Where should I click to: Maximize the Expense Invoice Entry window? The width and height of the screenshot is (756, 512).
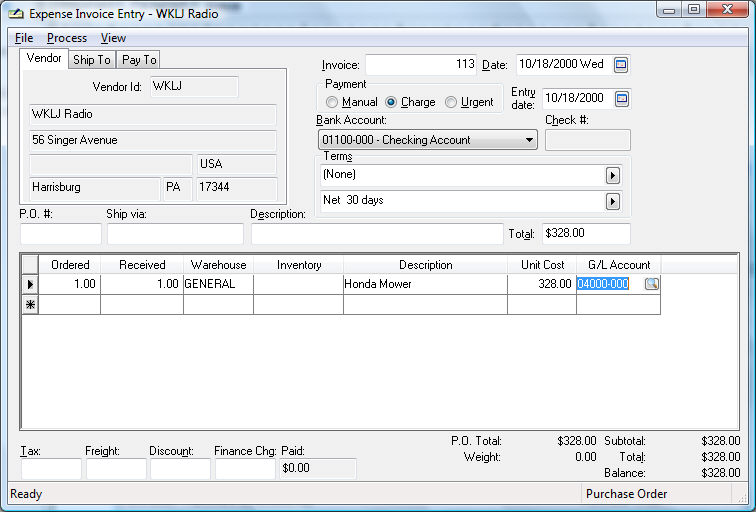pyautogui.click(x=694, y=10)
